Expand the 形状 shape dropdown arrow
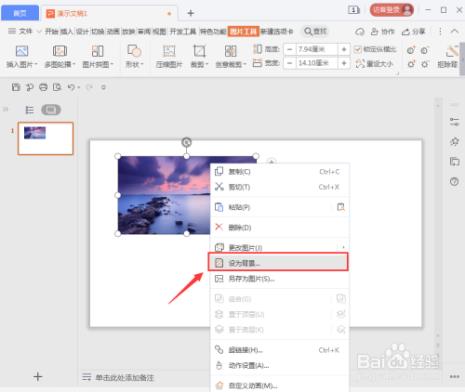The image size is (465, 392). (x=142, y=64)
